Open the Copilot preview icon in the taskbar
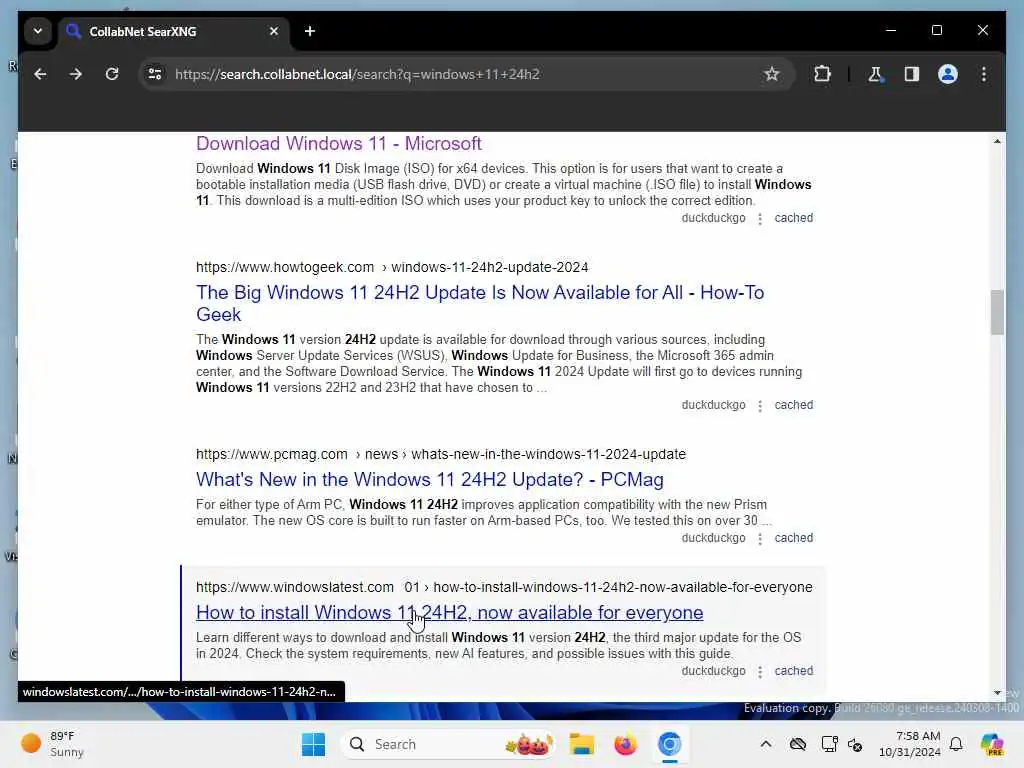 992,744
